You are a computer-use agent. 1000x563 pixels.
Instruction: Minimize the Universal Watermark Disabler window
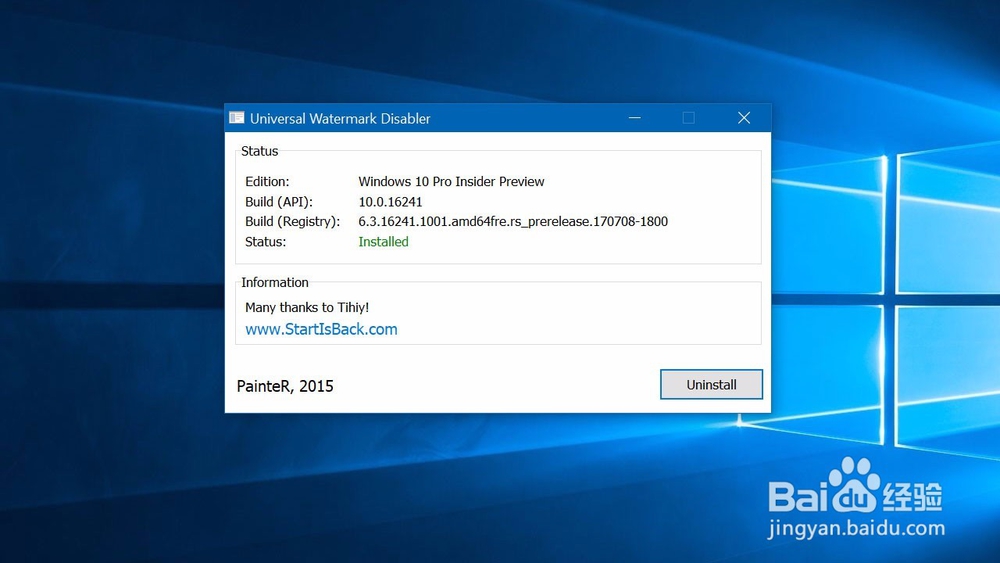(635, 118)
